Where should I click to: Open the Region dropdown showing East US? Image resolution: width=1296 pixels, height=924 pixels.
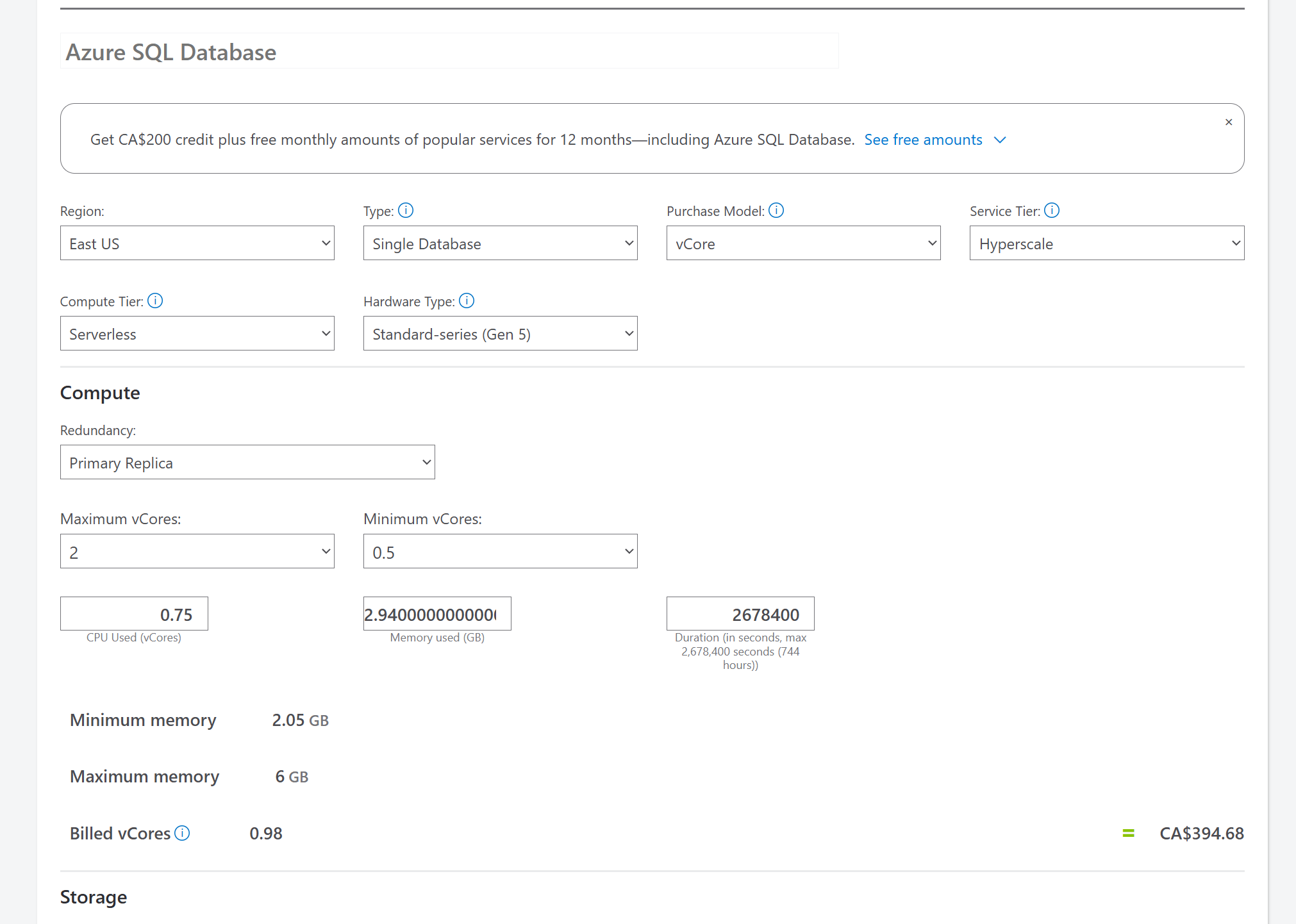tap(197, 243)
